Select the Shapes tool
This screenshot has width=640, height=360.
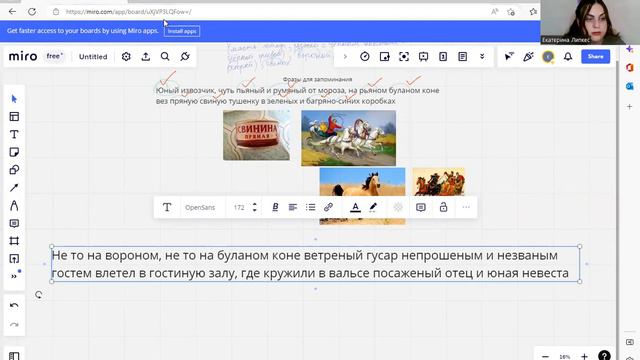(x=14, y=170)
